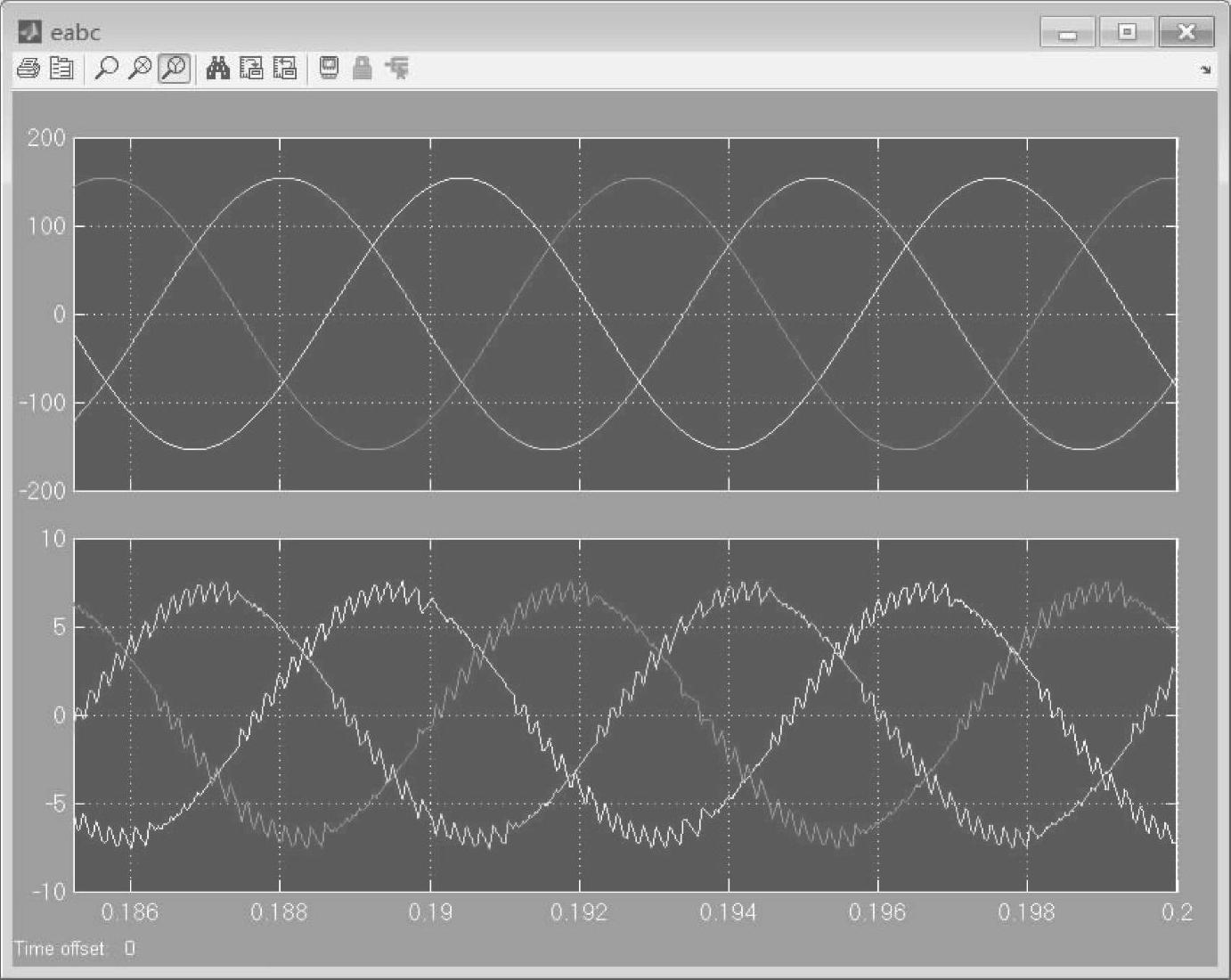
Task: Click the 0.188 time axis label
Action: tap(280, 912)
